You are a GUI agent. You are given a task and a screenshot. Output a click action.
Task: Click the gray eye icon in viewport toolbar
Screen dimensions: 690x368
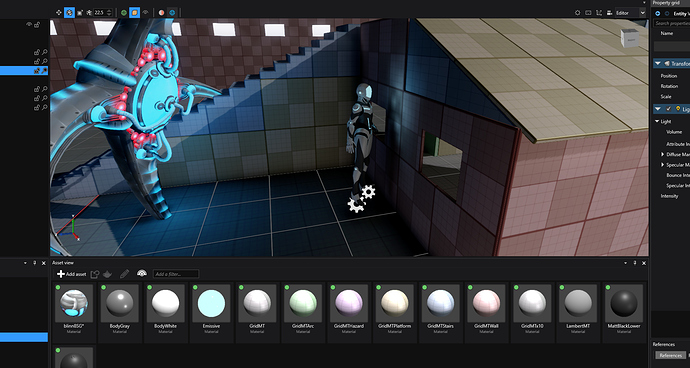pos(146,13)
